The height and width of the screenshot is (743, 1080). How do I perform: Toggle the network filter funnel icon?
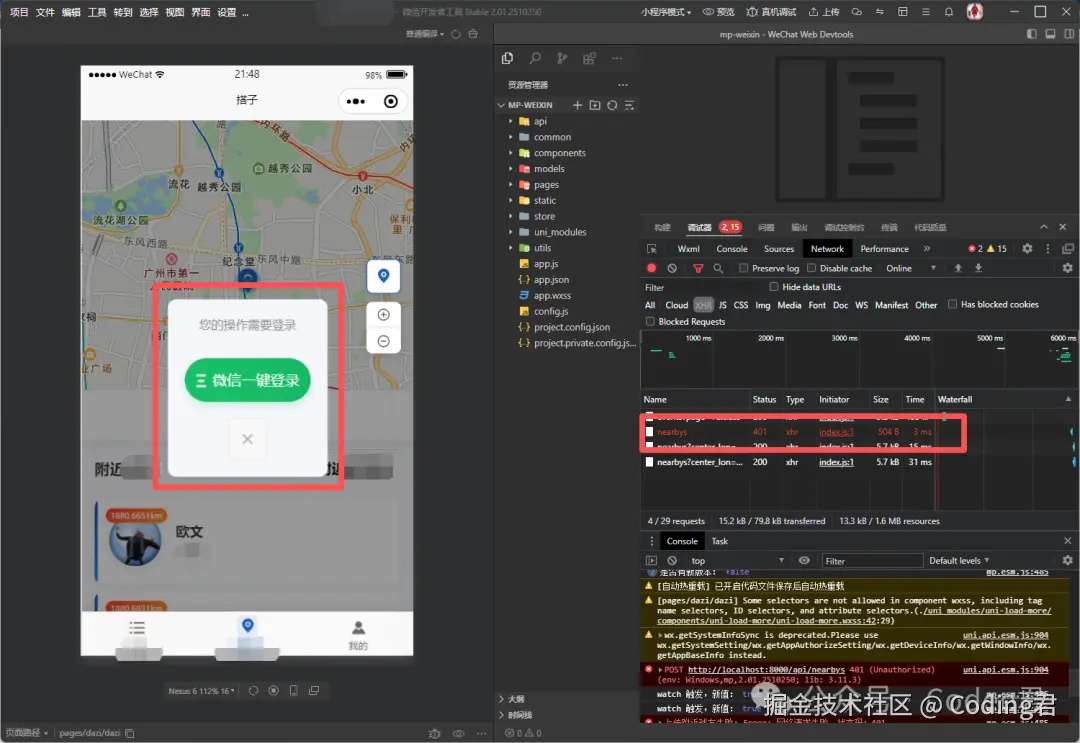point(698,269)
